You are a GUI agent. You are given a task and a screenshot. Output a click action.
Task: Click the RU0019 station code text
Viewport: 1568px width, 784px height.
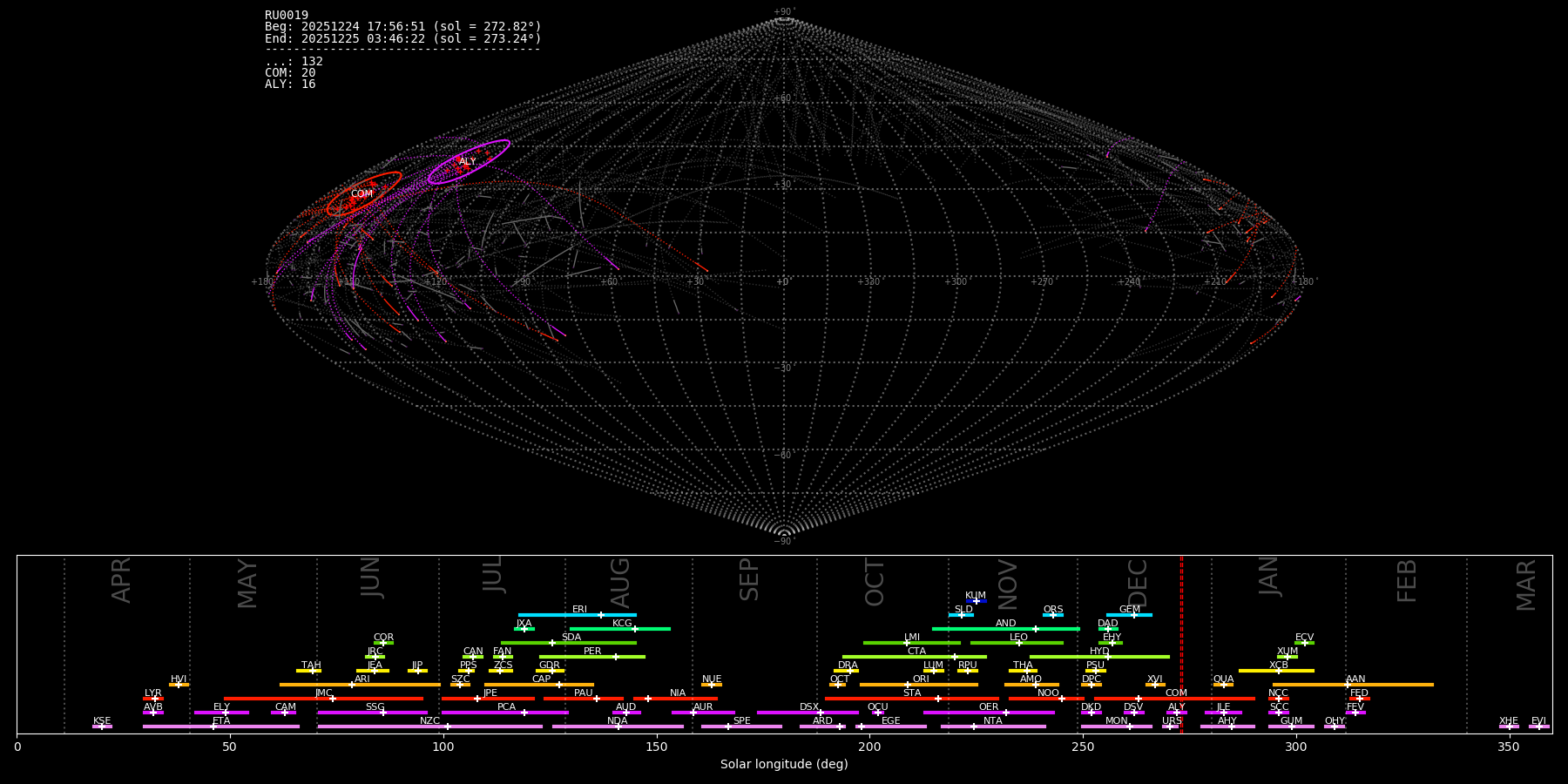pyautogui.click(x=287, y=16)
